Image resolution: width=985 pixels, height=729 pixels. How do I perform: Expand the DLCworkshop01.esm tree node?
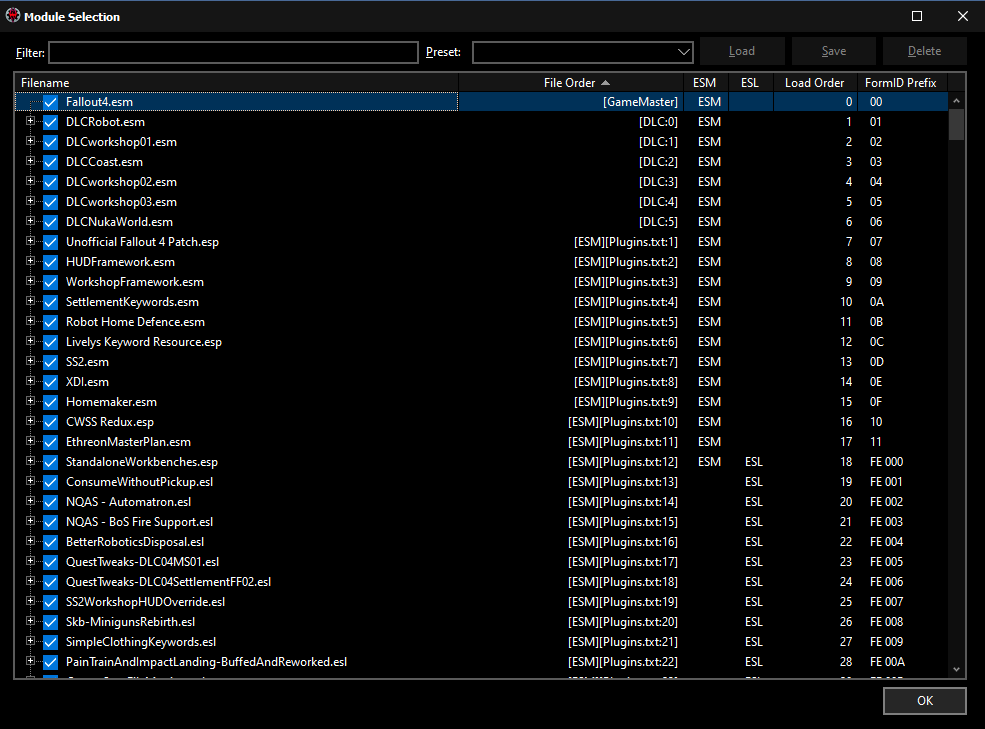[x=30, y=141]
